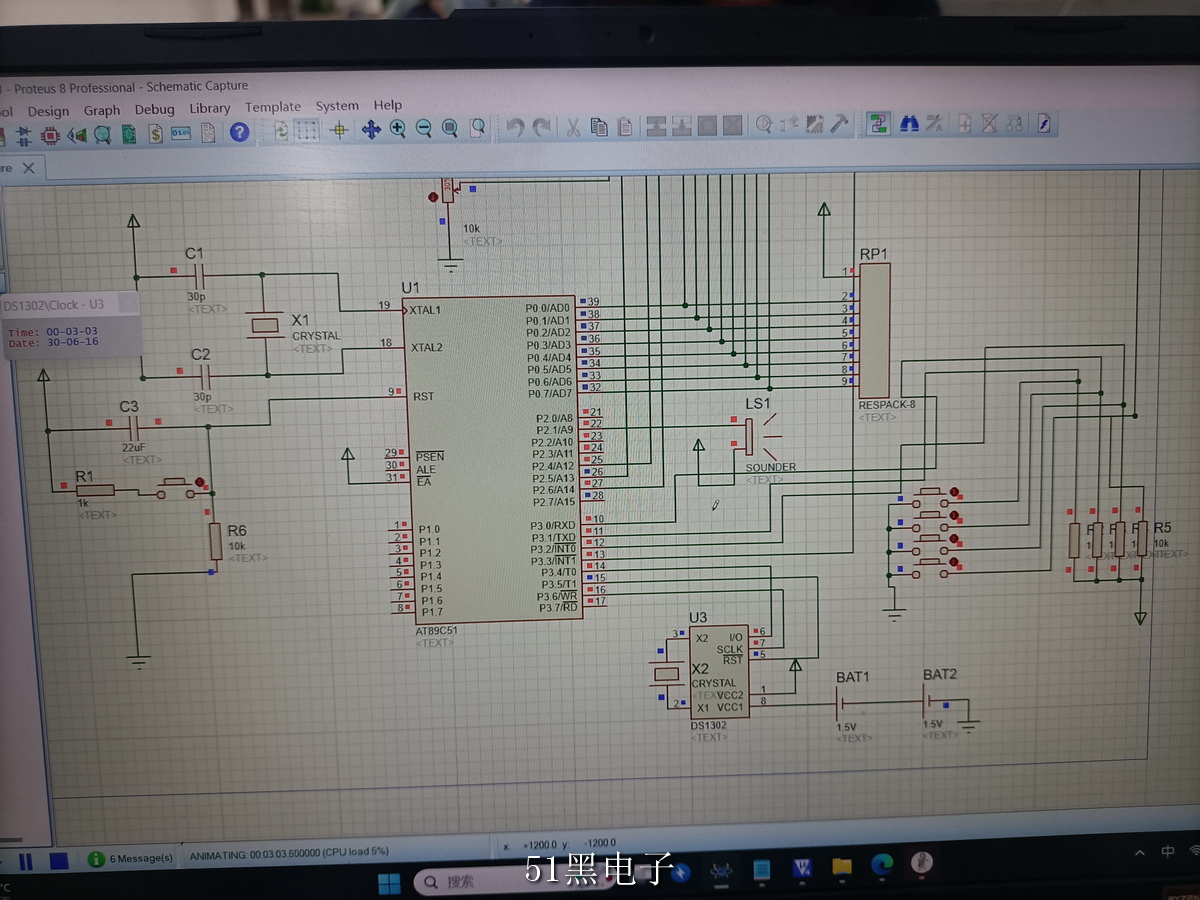The image size is (1200, 900).
Task: Stop the simulation
Action: pyautogui.click(x=59, y=860)
